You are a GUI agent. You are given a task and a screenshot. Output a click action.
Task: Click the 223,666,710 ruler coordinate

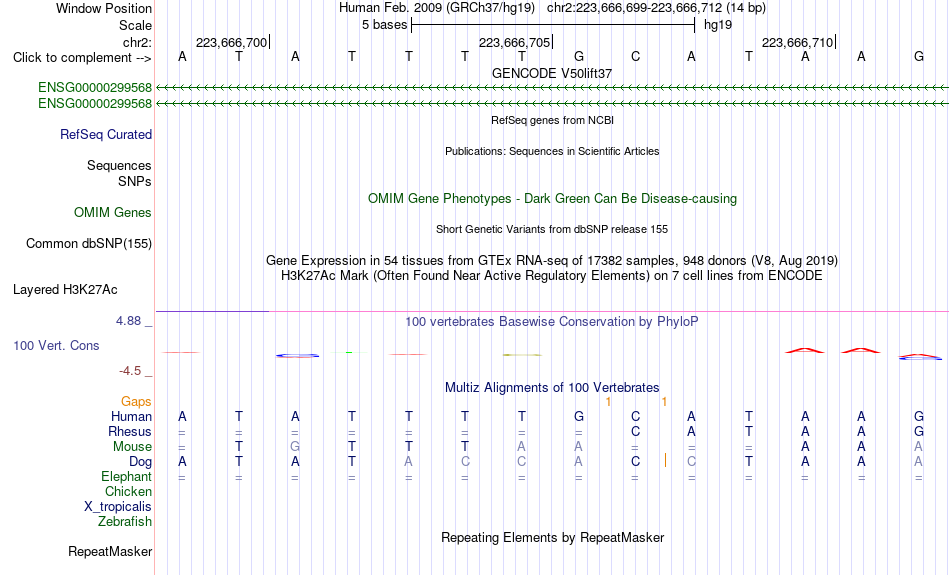click(797, 42)
